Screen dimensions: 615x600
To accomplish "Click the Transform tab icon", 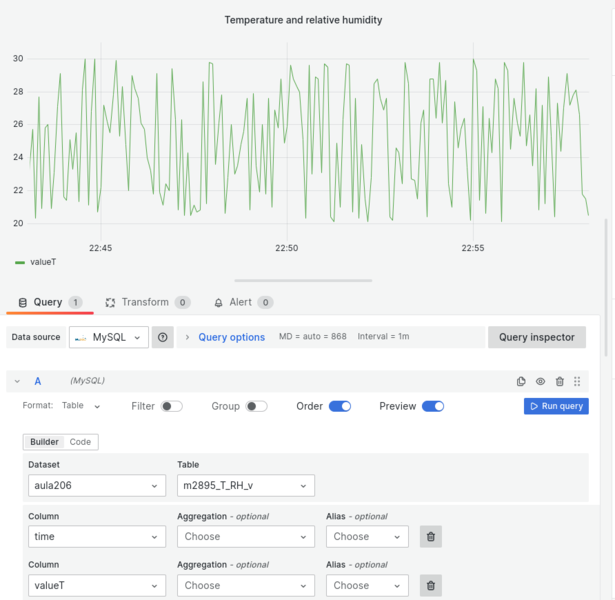I will [110, 302].
